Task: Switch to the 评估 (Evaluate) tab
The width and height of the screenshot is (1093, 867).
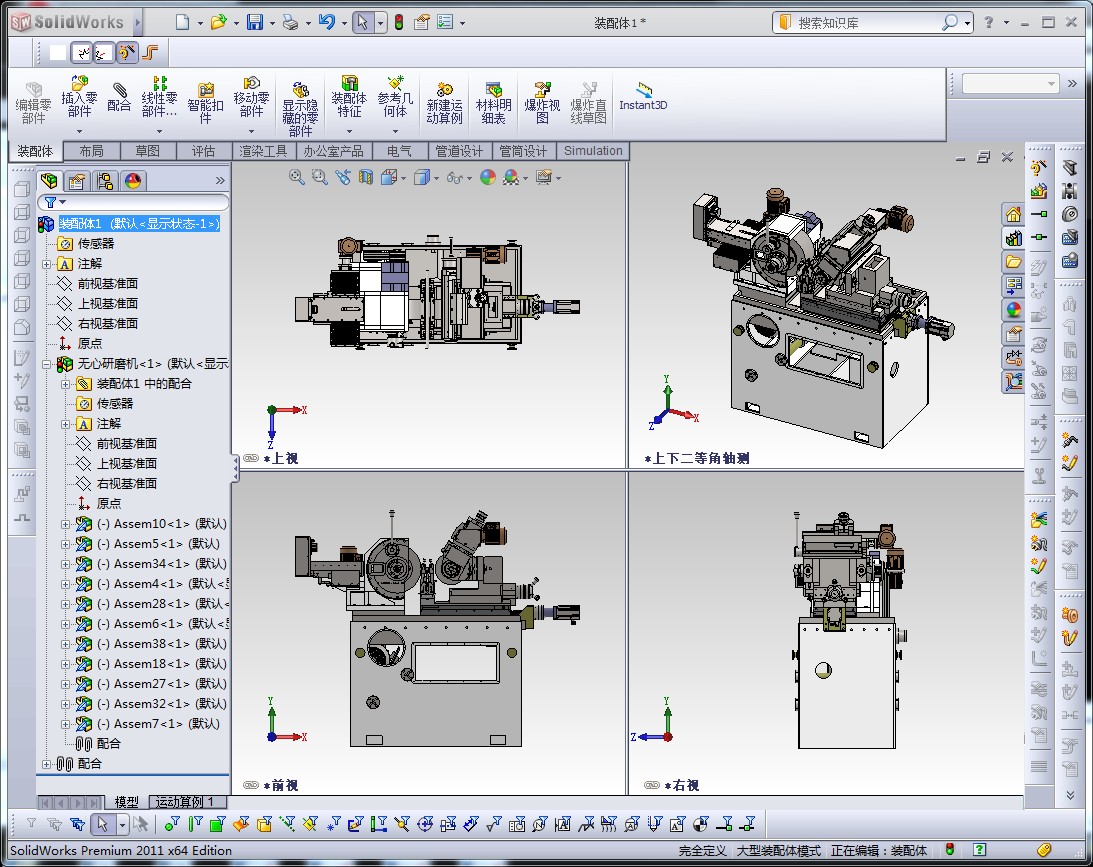Action: pyautogui.click(x=203, y=151)
